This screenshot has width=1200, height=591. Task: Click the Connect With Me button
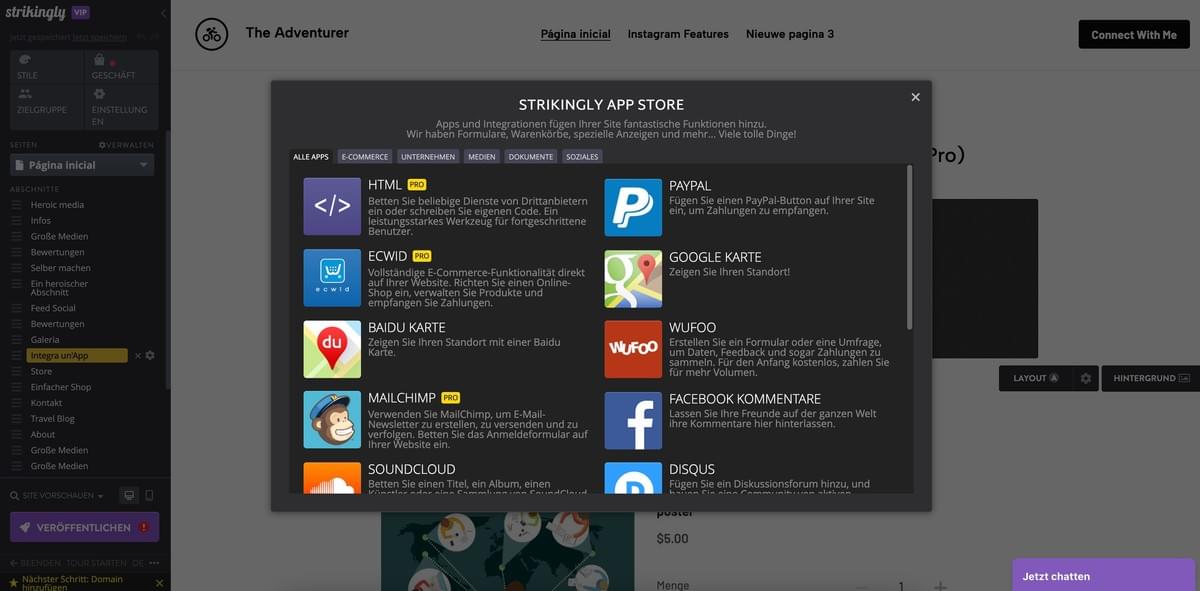pyautogui.click(x=1134, y=34)
